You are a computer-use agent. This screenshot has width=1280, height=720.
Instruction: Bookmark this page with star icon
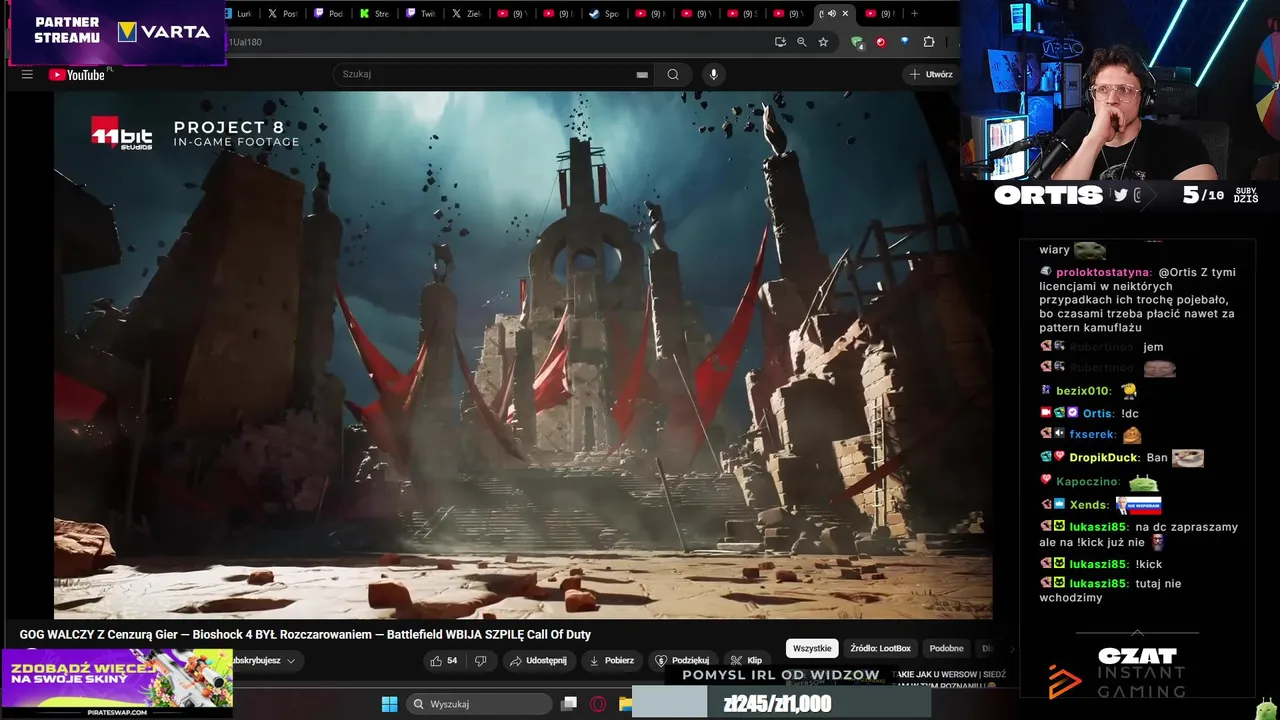tap(823, 42)
